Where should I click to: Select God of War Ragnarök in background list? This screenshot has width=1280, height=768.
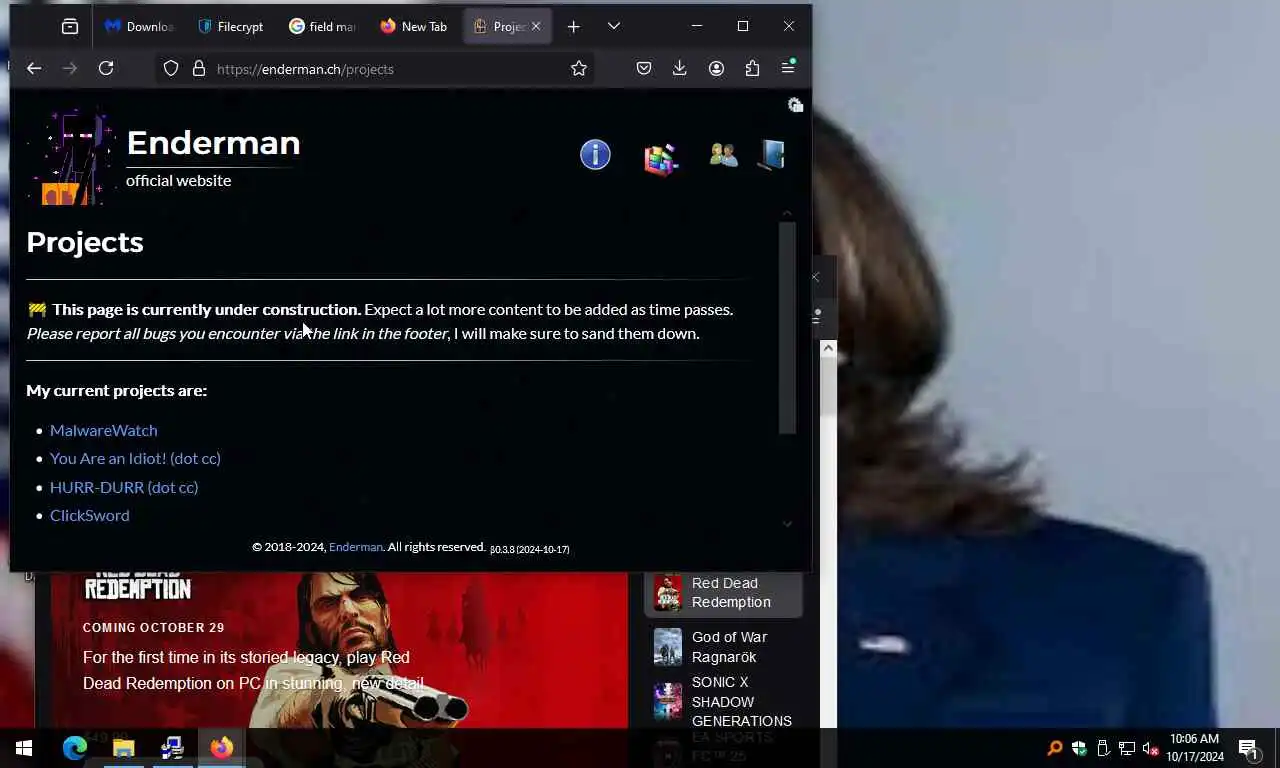point(723,647)
